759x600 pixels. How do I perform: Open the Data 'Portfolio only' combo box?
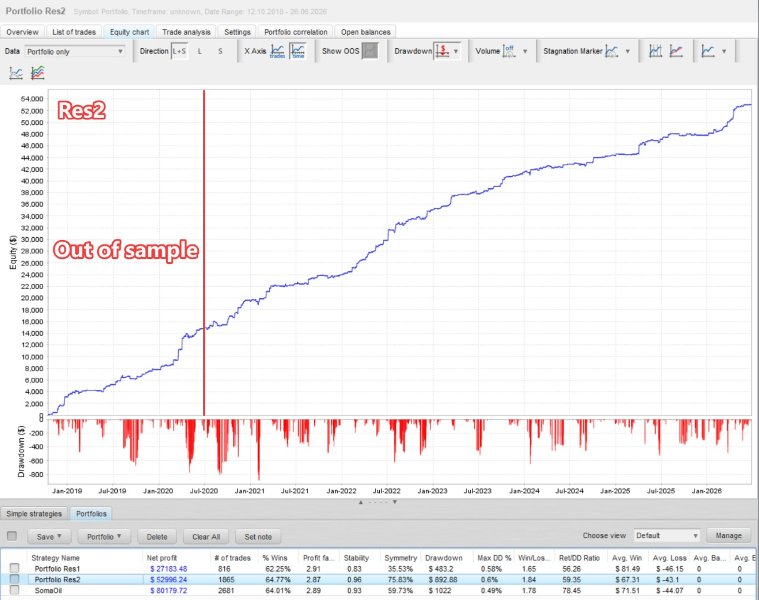coord(75,52)
